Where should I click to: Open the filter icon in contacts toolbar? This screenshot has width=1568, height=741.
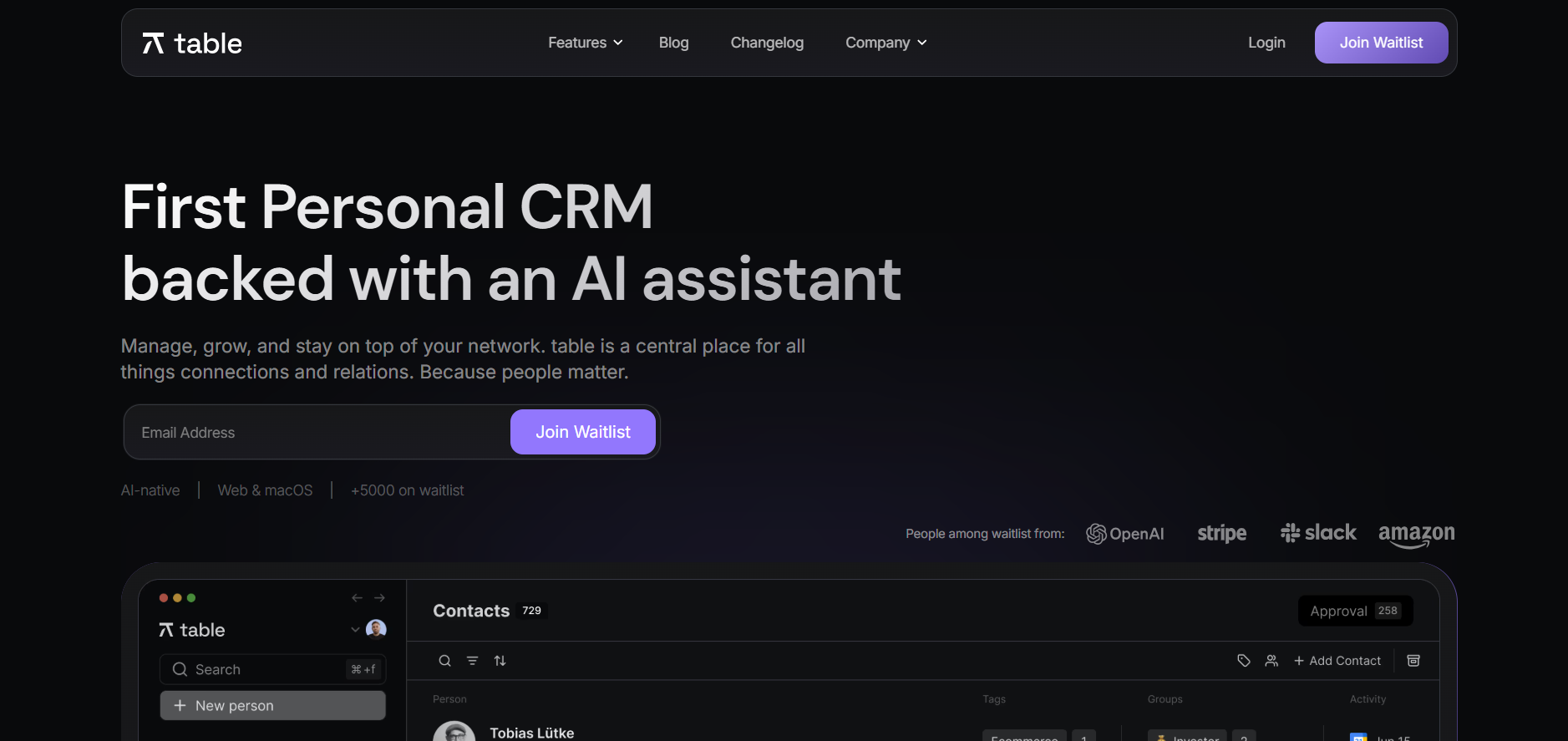473,661
